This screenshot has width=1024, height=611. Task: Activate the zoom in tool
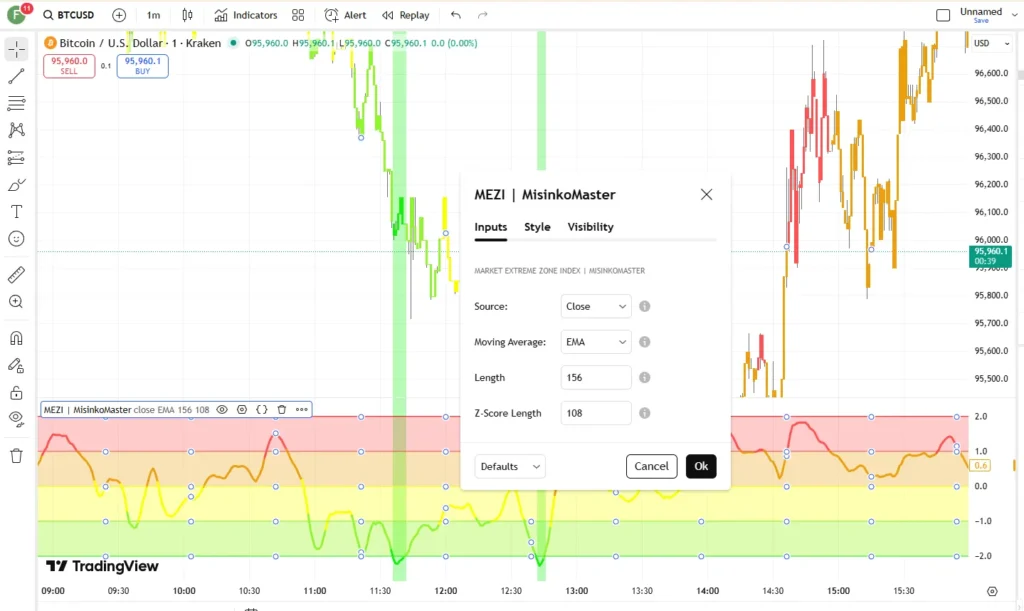16,302
